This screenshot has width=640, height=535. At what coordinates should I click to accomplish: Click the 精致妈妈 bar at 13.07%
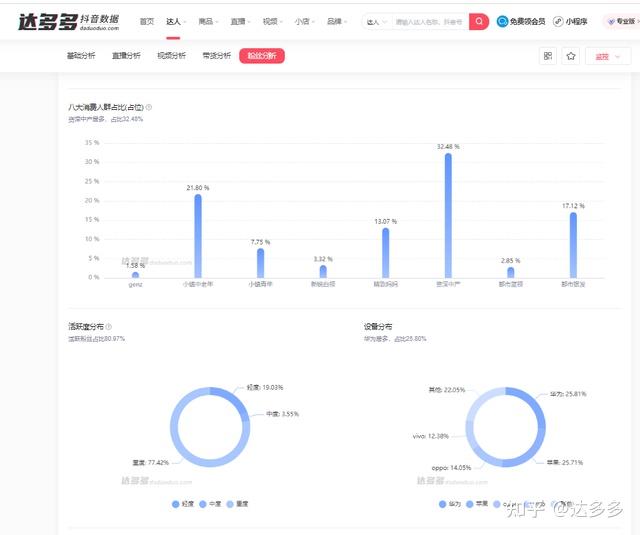pyautogui.click(x=385, y=253)
